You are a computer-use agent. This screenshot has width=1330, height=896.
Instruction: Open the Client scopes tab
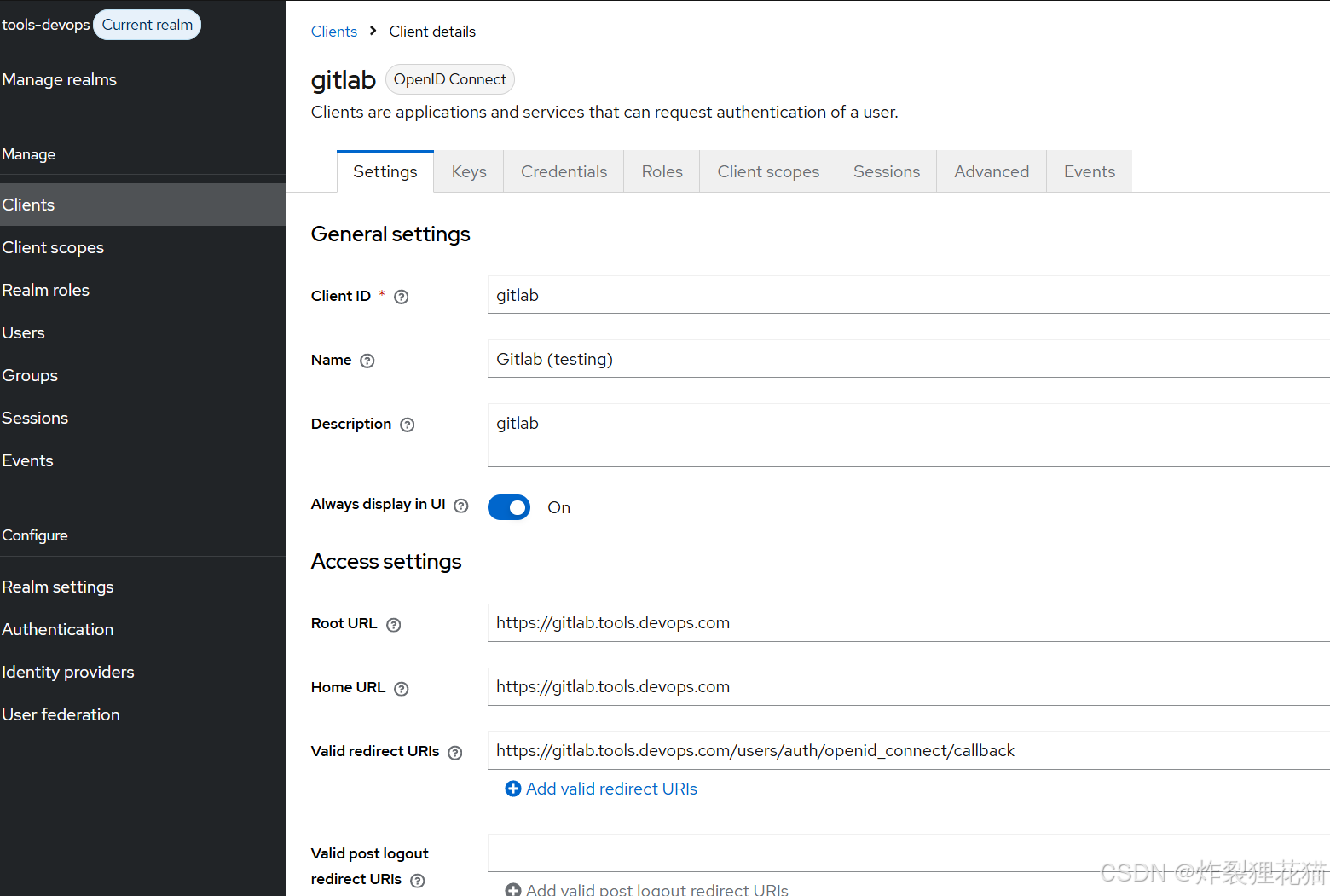(x=767, y=171)
